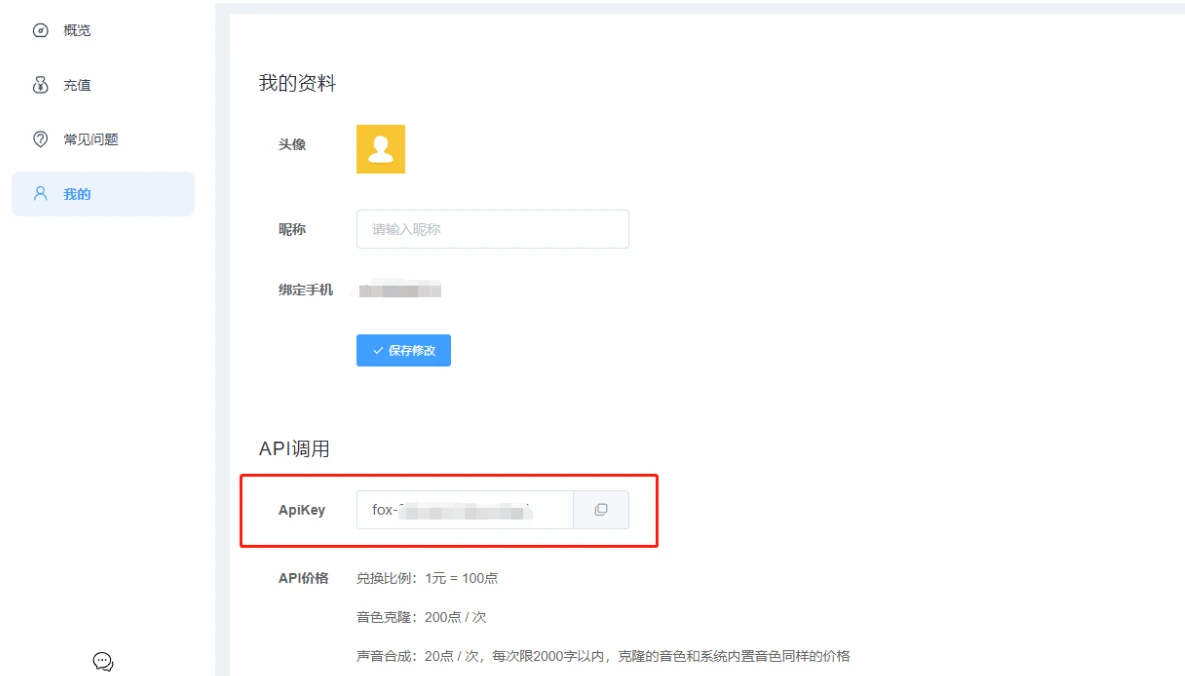Screen dimensions: 1185x676
Task: Open the 充值 recharge page
Action: coord(76,84)
